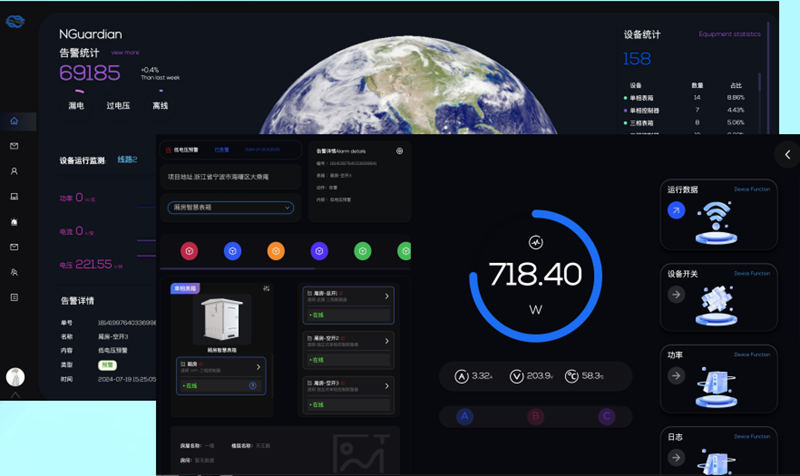Select the 过电压 alarm tab
This screenshot has width=800, height=476.
click(118, 105)
